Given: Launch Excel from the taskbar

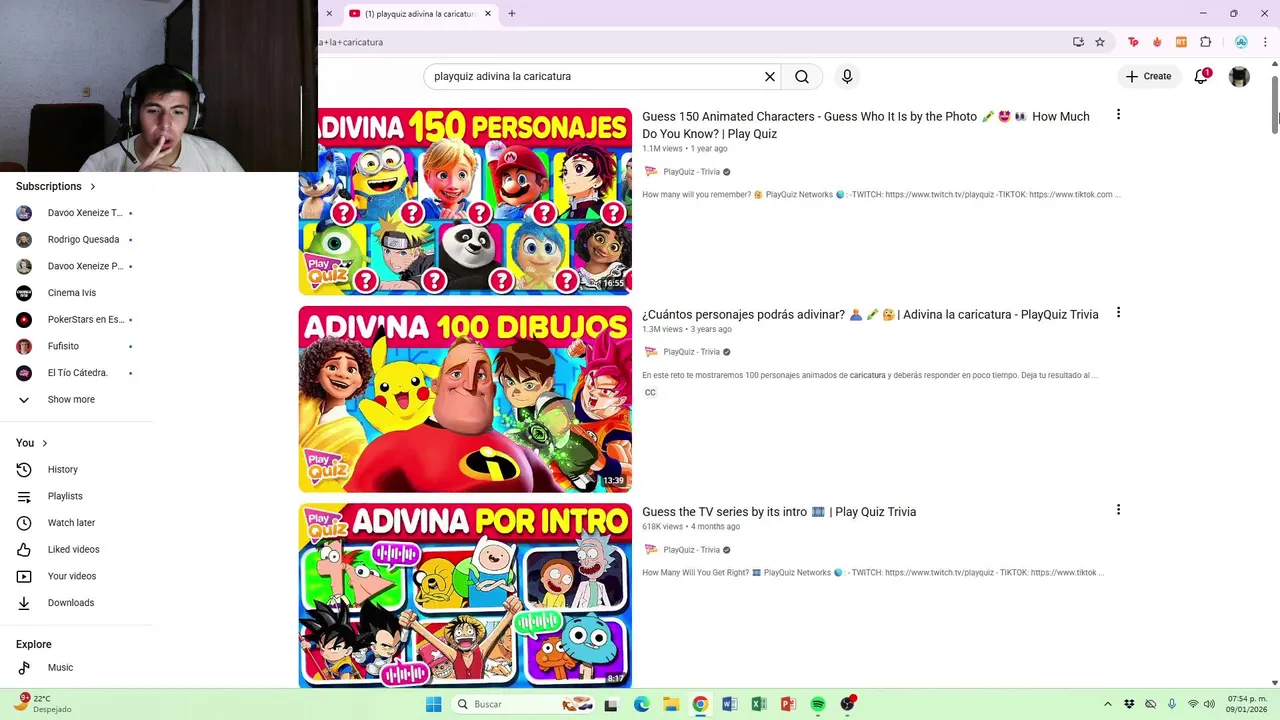Looking at the screenshot, I should (x=759, y=704).
